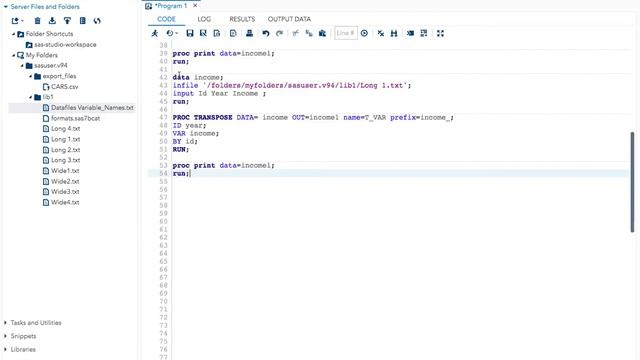640x360 pixels.
Task: Open the New item dropdown in the files pane
Action: click(x=18, y=21)
